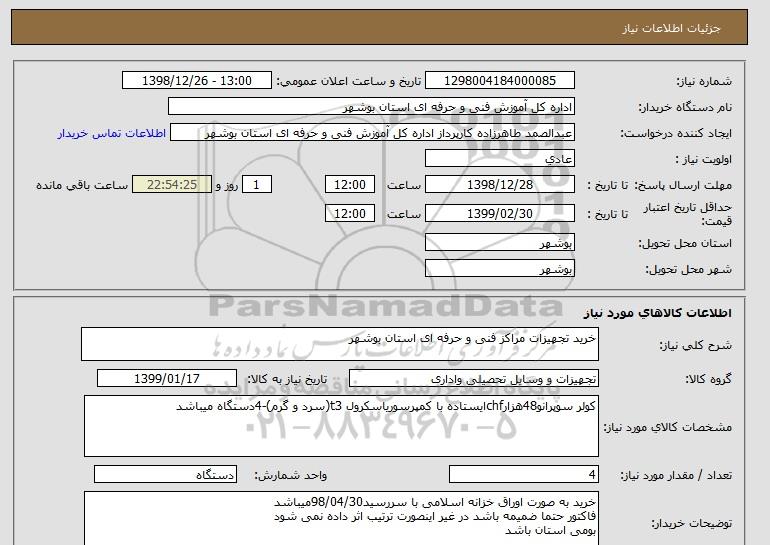Click the تعداد / مقدار مورد نیاز label

676,475
